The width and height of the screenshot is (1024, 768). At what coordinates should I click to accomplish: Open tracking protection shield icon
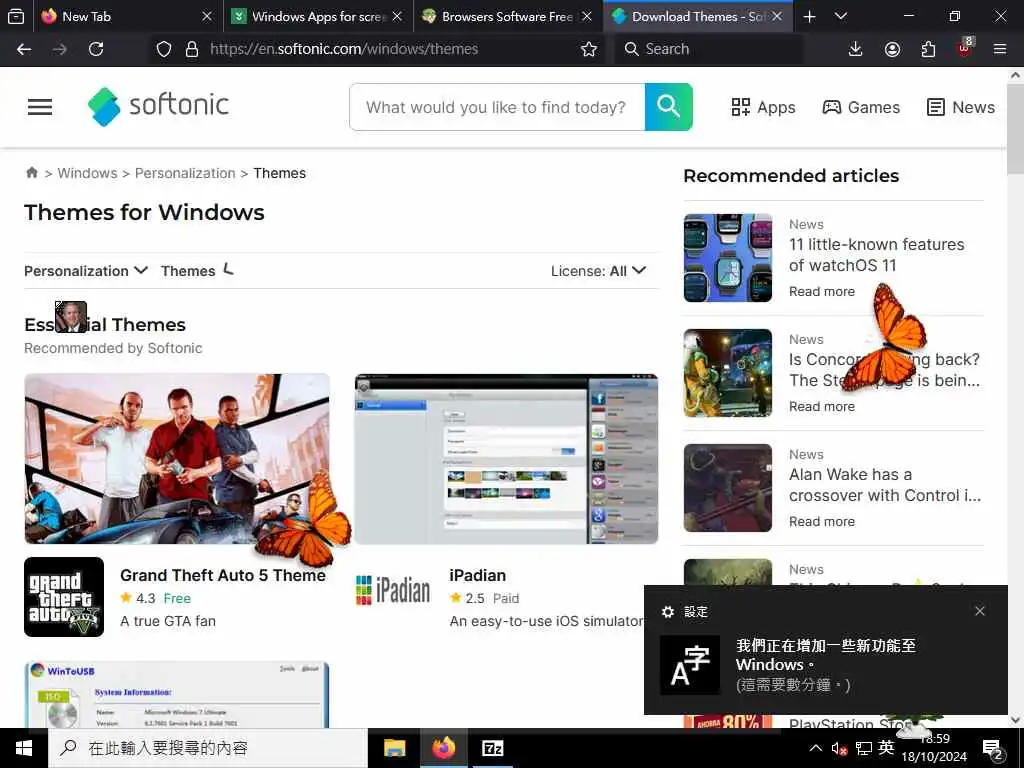tap(164, 49)
